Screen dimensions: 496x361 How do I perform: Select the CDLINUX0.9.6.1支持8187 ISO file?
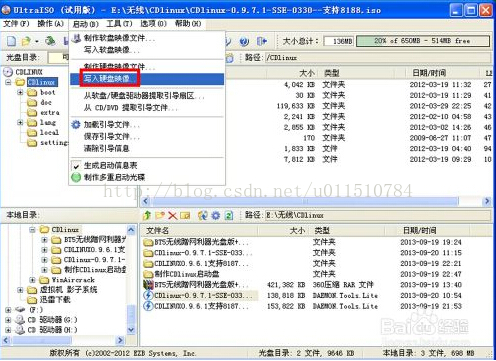pos(197,306)
